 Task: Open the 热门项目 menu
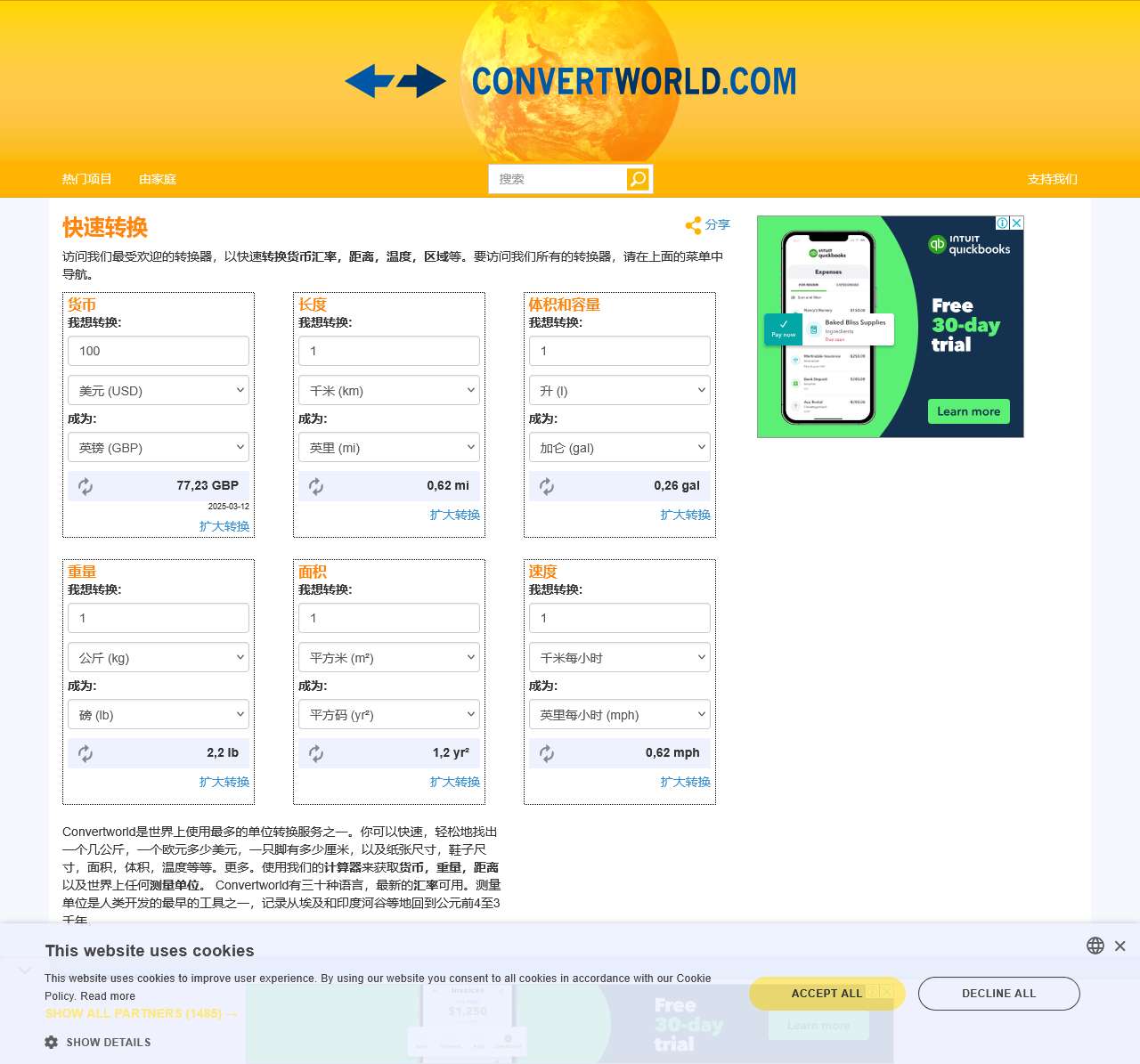pyautogui.click(x=87, y=179)
